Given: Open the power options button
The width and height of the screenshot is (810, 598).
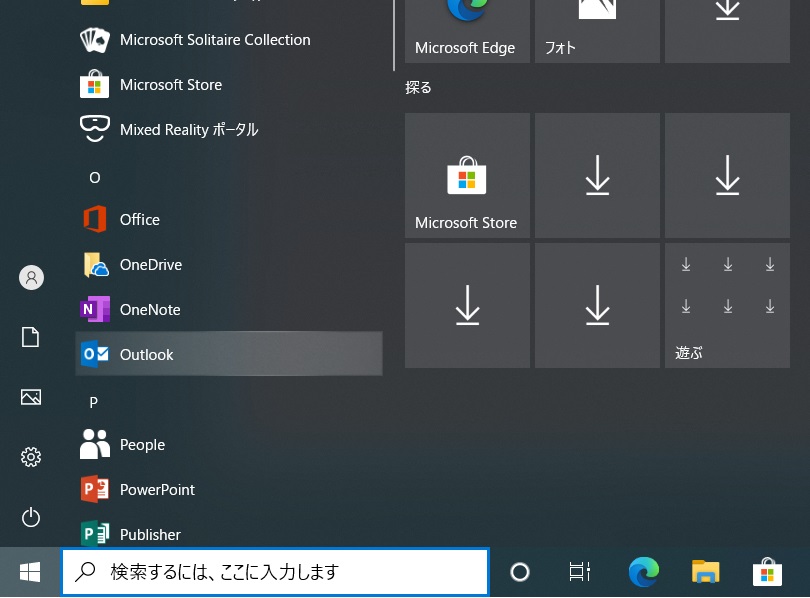Looking at the screenshot, I should (x=31, y=517).
